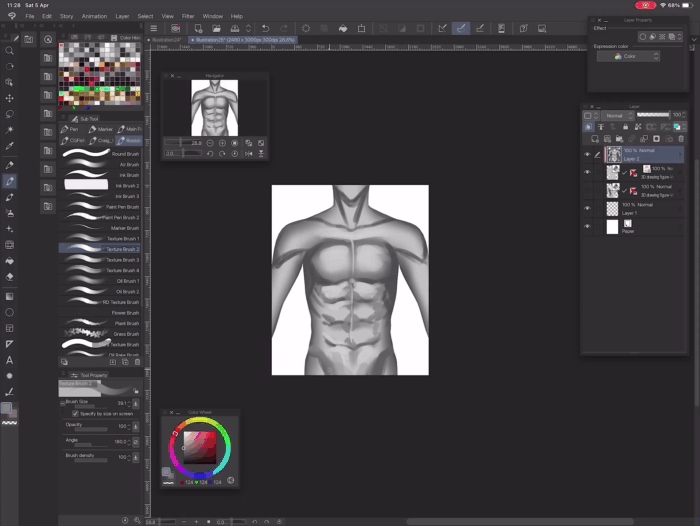Open the Animation menu

[x=94, y=16]
